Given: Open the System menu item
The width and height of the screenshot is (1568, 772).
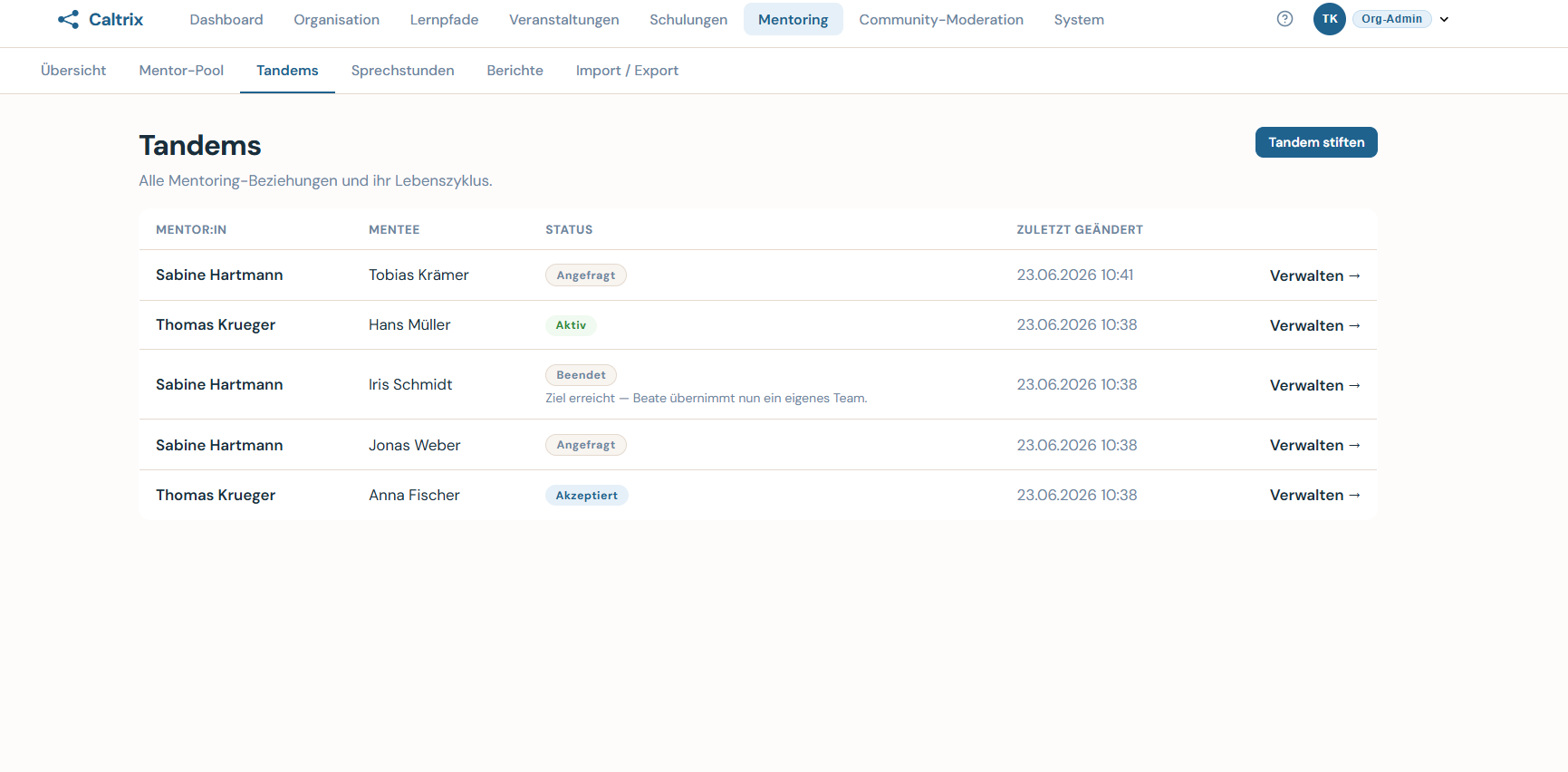Looking at the screenshot, I should point(1079,19).
